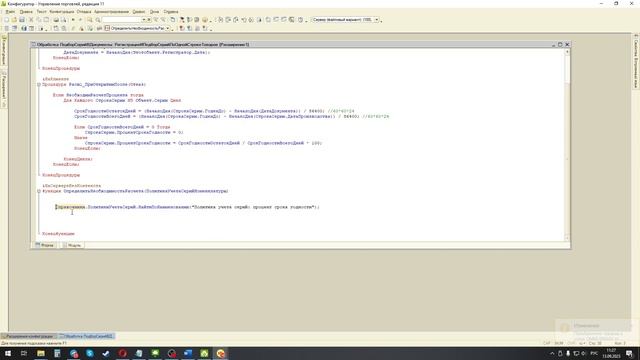Switch to the Модуль tab
Viewport: 640px width, 360px height.
pyautogui.click(x=72, y=245)
